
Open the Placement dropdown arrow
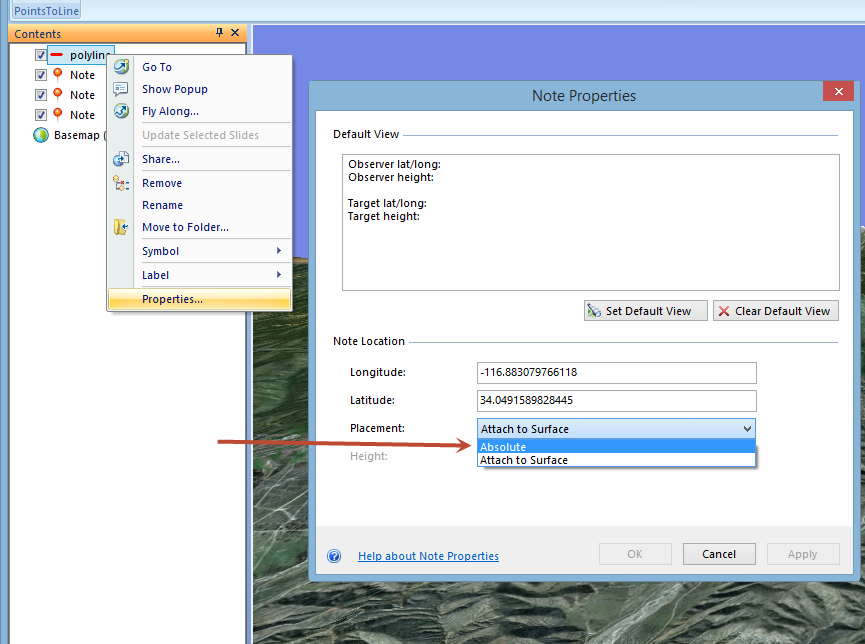(747, 429)
